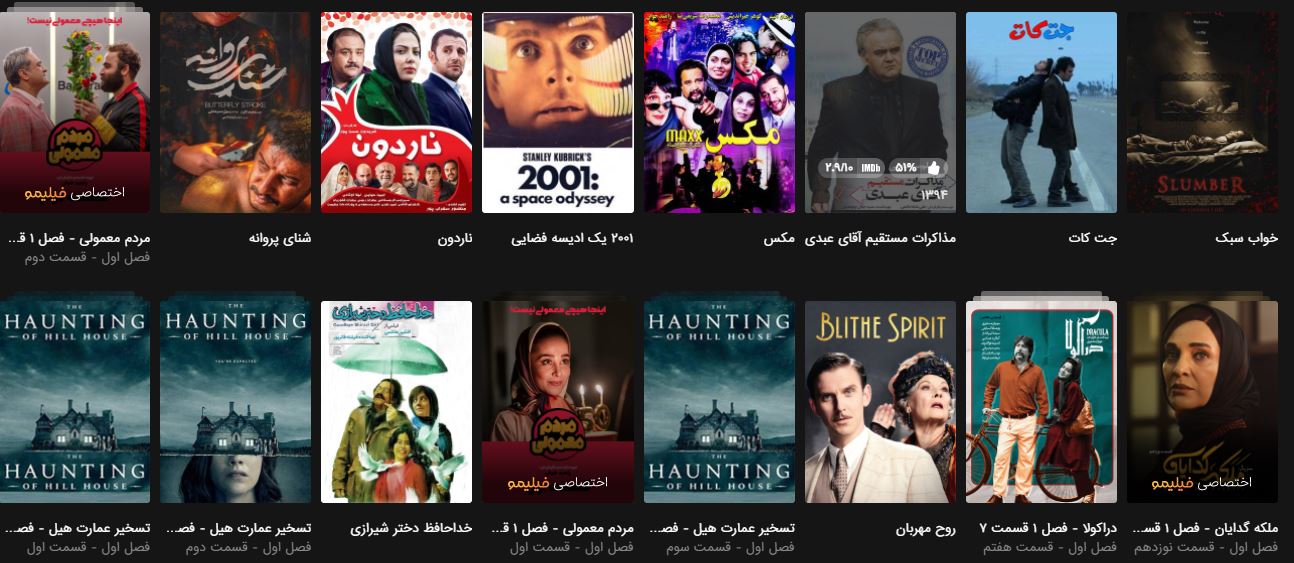
Task: Select the مکس (Maxx) movie poster
Action: click(x=719, y=112)
